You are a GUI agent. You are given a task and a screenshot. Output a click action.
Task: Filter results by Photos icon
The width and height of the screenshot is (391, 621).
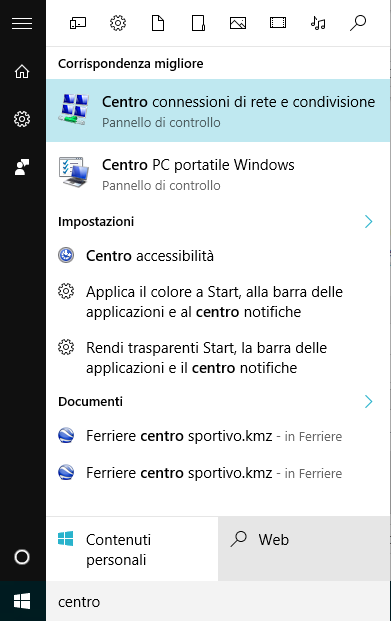[x=238, y=23]
